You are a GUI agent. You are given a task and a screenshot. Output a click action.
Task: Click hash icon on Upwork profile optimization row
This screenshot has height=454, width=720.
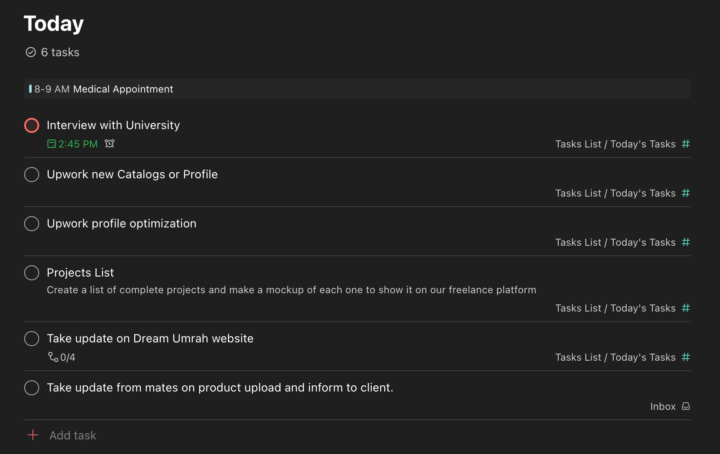click(x=685, y=242)
